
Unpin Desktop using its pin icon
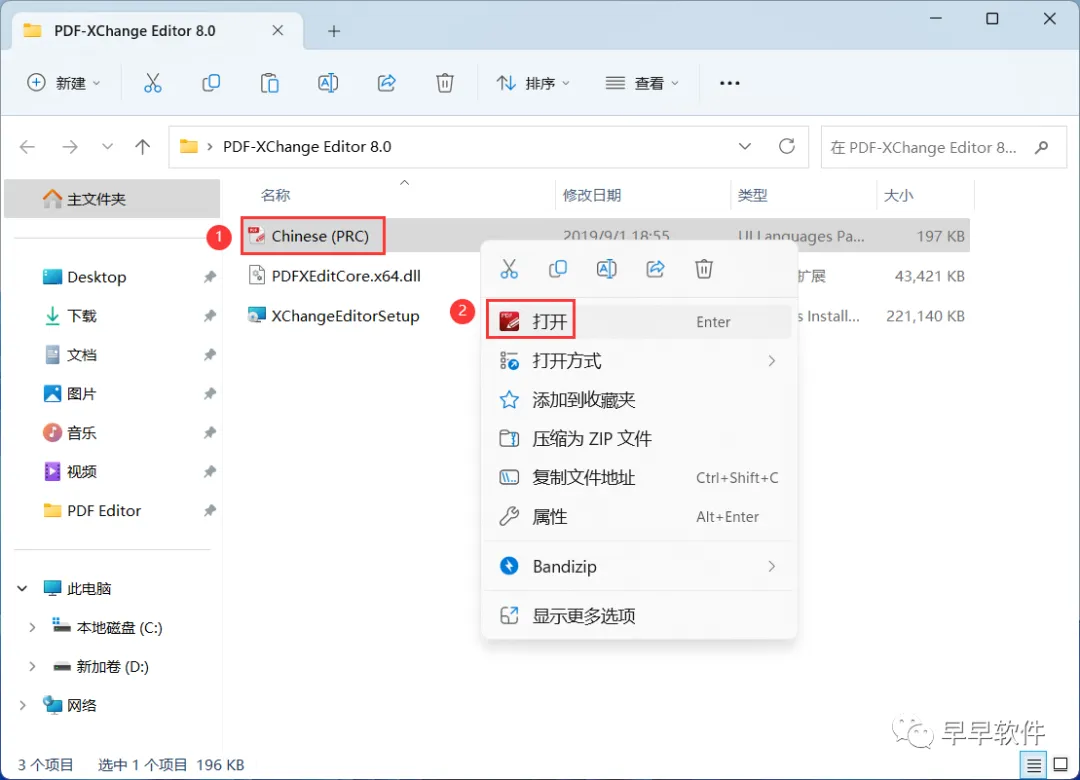click(x=209, y=277)
